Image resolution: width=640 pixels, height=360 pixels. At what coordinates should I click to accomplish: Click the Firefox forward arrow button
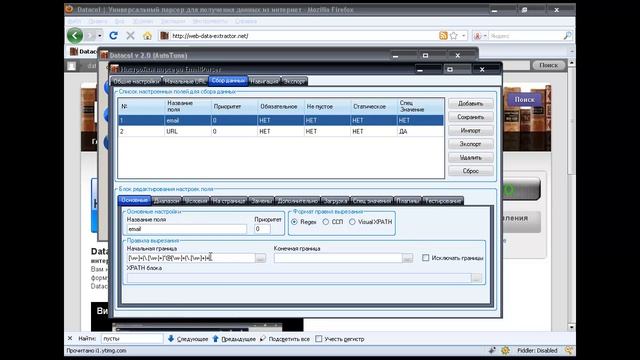(x=90, y=36)
